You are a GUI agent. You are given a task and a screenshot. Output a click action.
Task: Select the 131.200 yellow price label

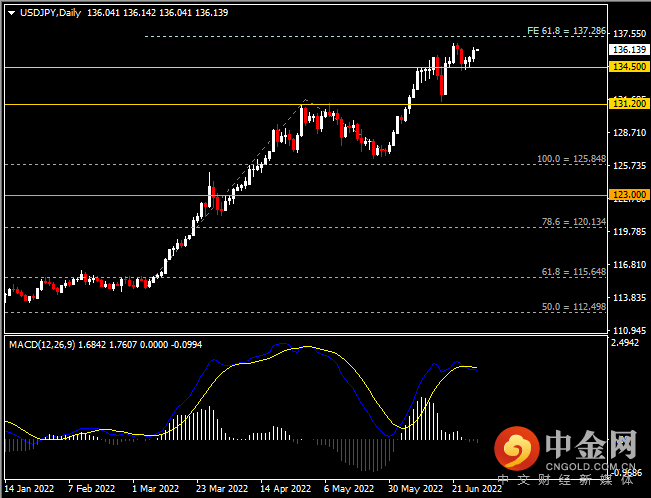tap(629, 103)
